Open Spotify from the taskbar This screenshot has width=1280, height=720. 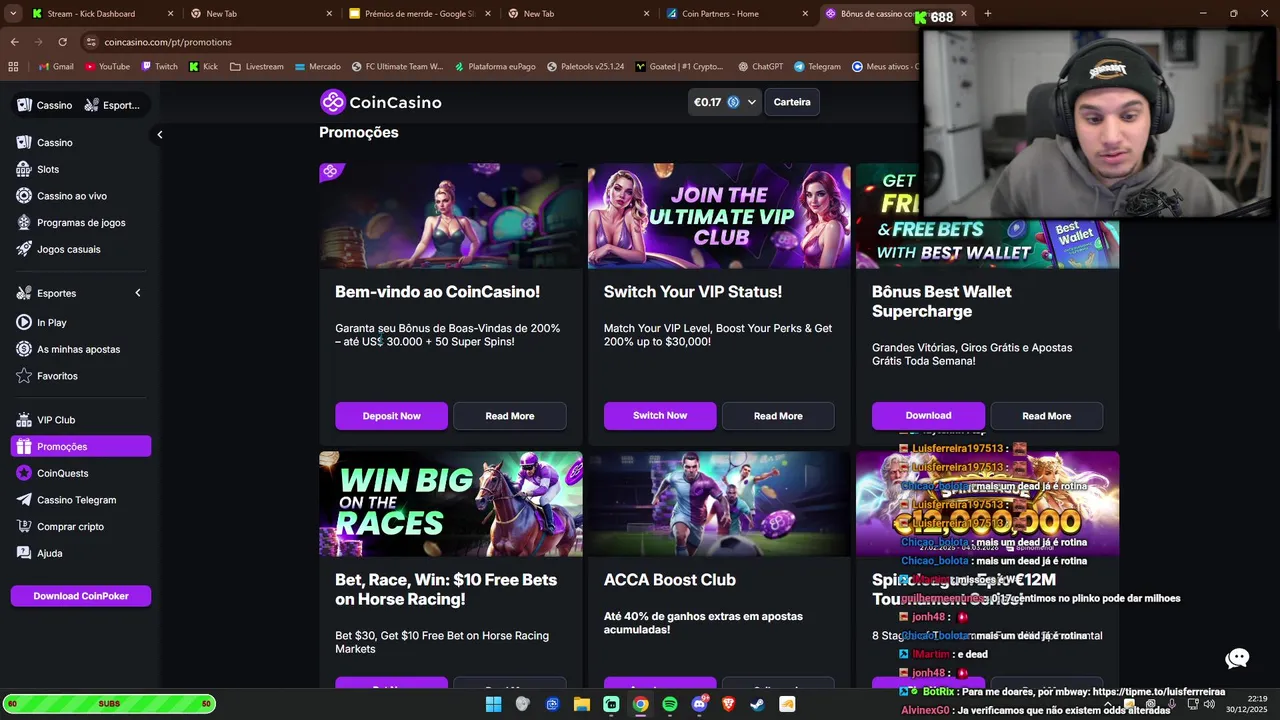pyautogui.click(x=670, y=704)
